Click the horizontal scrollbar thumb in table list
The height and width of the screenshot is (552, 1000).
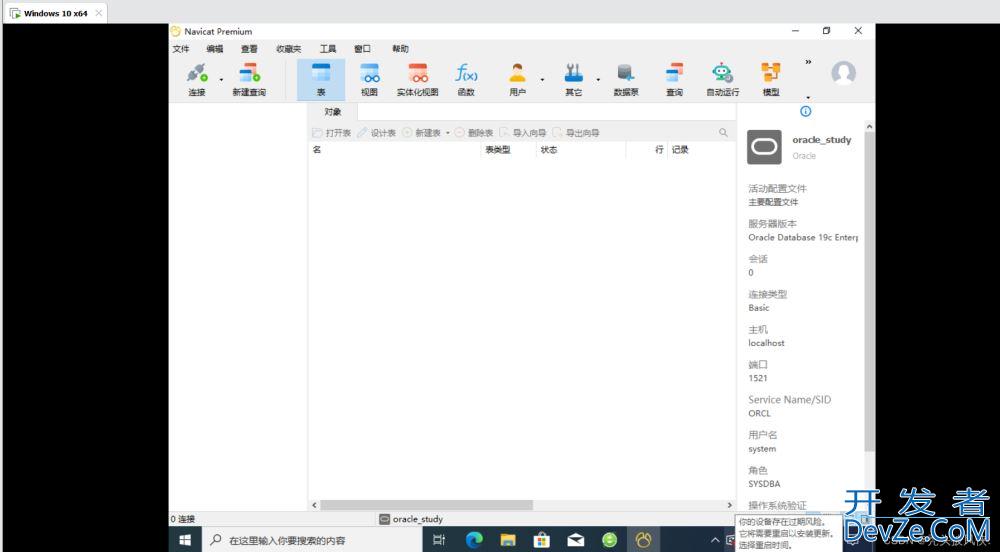coord(426,505)
